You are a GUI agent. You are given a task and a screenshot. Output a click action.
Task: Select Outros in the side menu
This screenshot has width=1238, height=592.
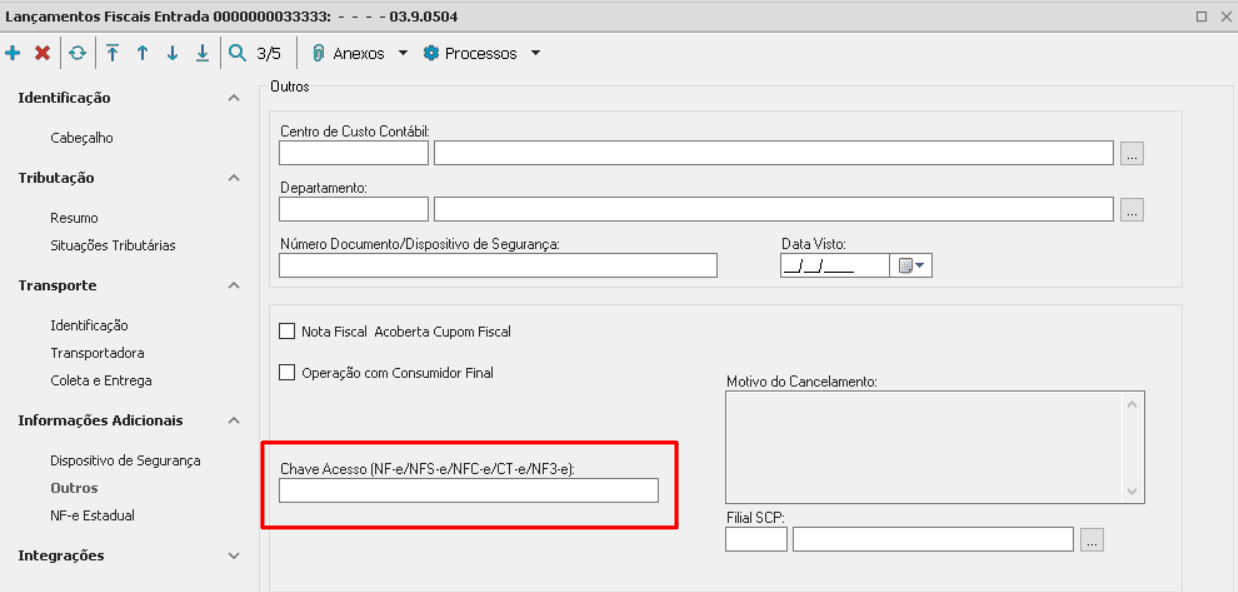(74, 488)
